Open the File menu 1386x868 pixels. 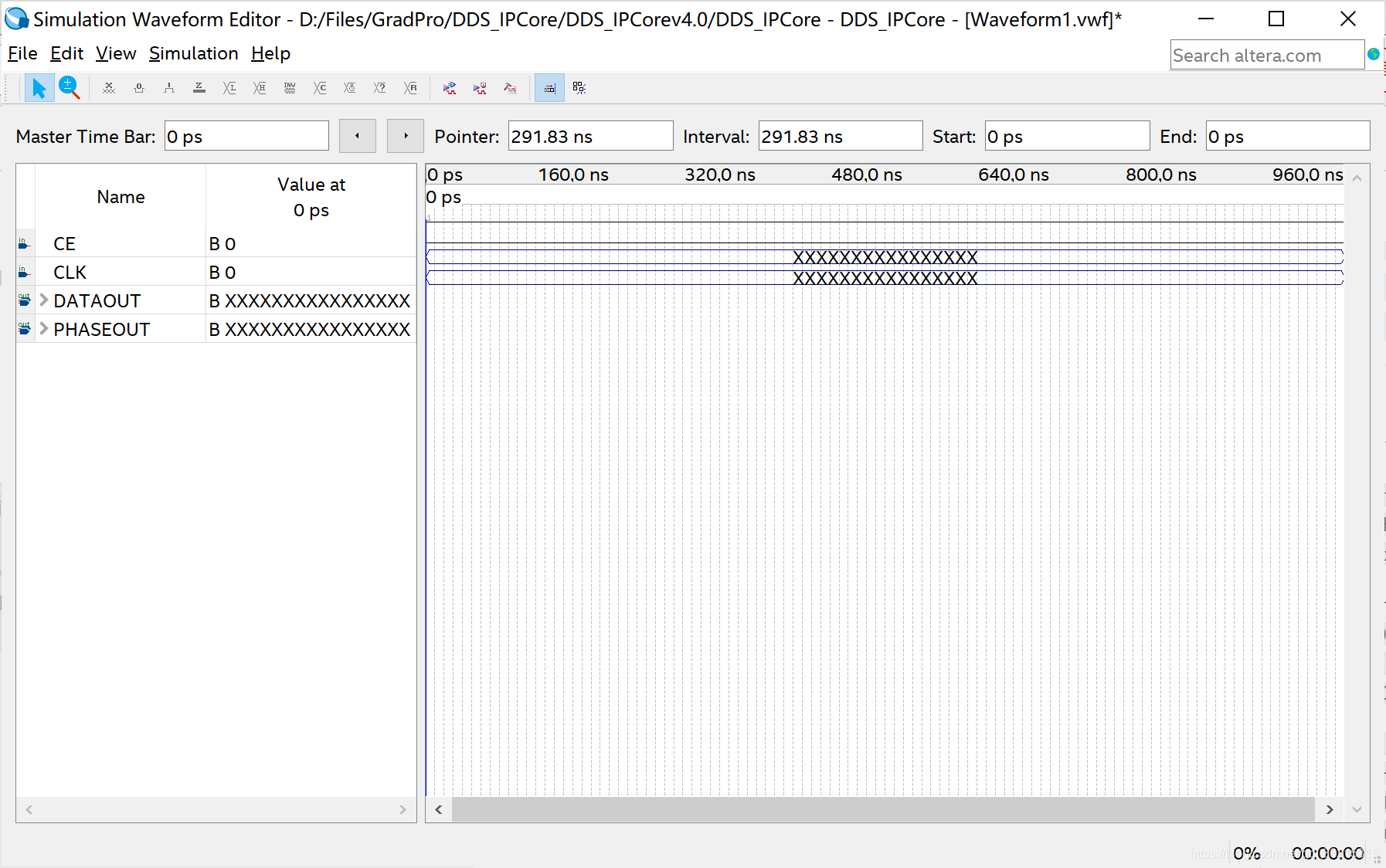pos(22,53)
